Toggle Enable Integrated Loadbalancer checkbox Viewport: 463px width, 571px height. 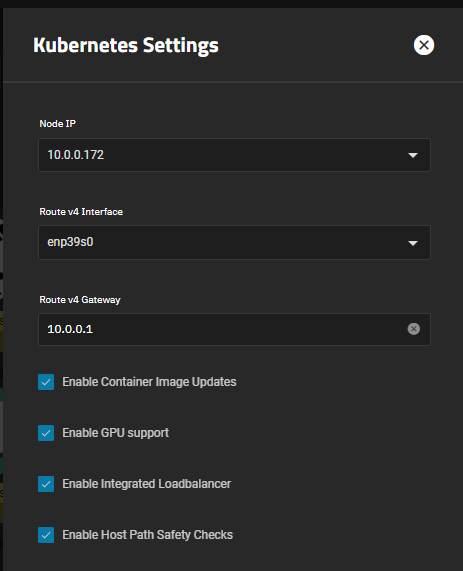click(46, 484)
